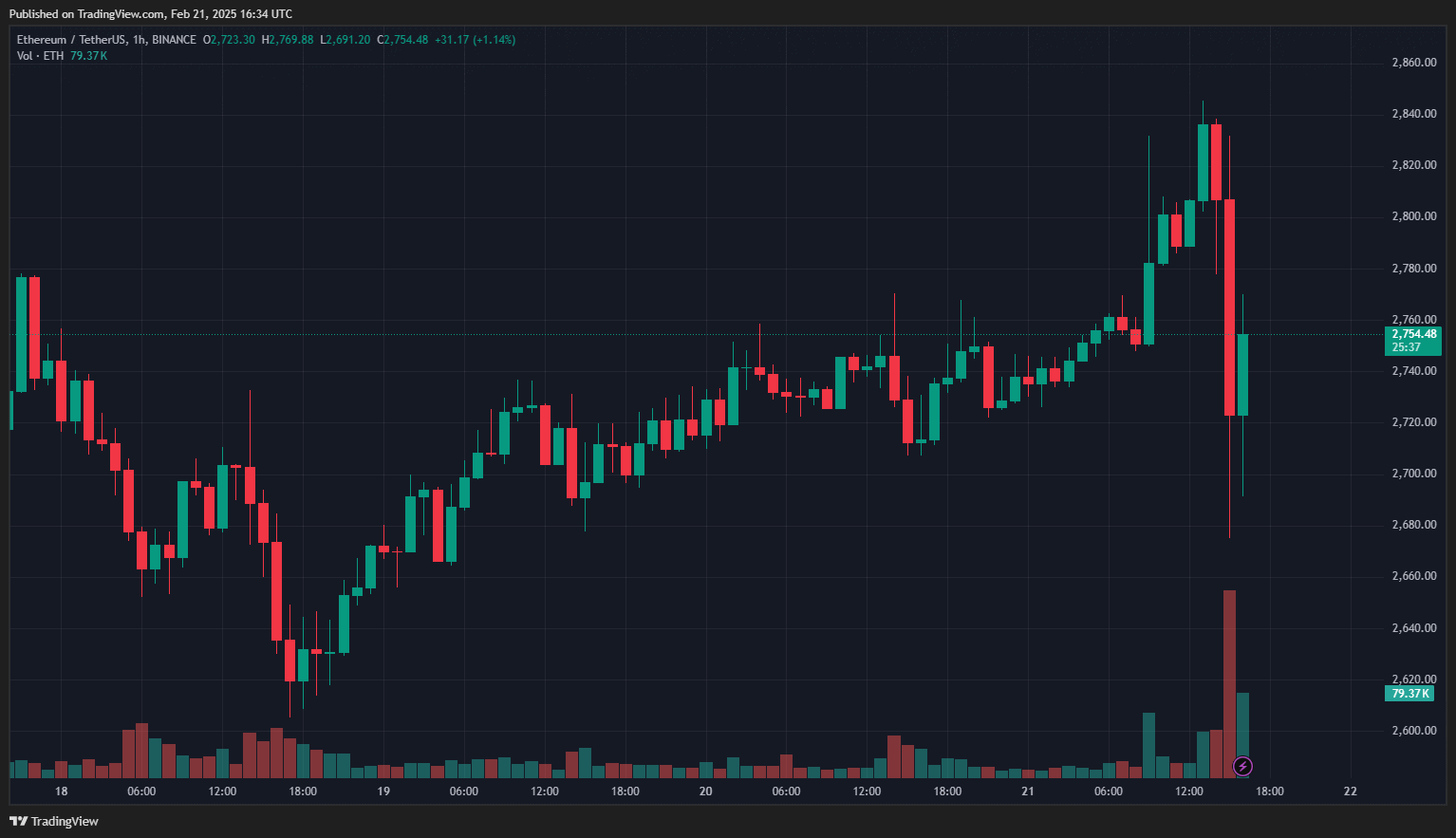Screen dimensions: 1456x838
Task: Click the 2,820.00 price axis label
Action: click(1413, 165)
